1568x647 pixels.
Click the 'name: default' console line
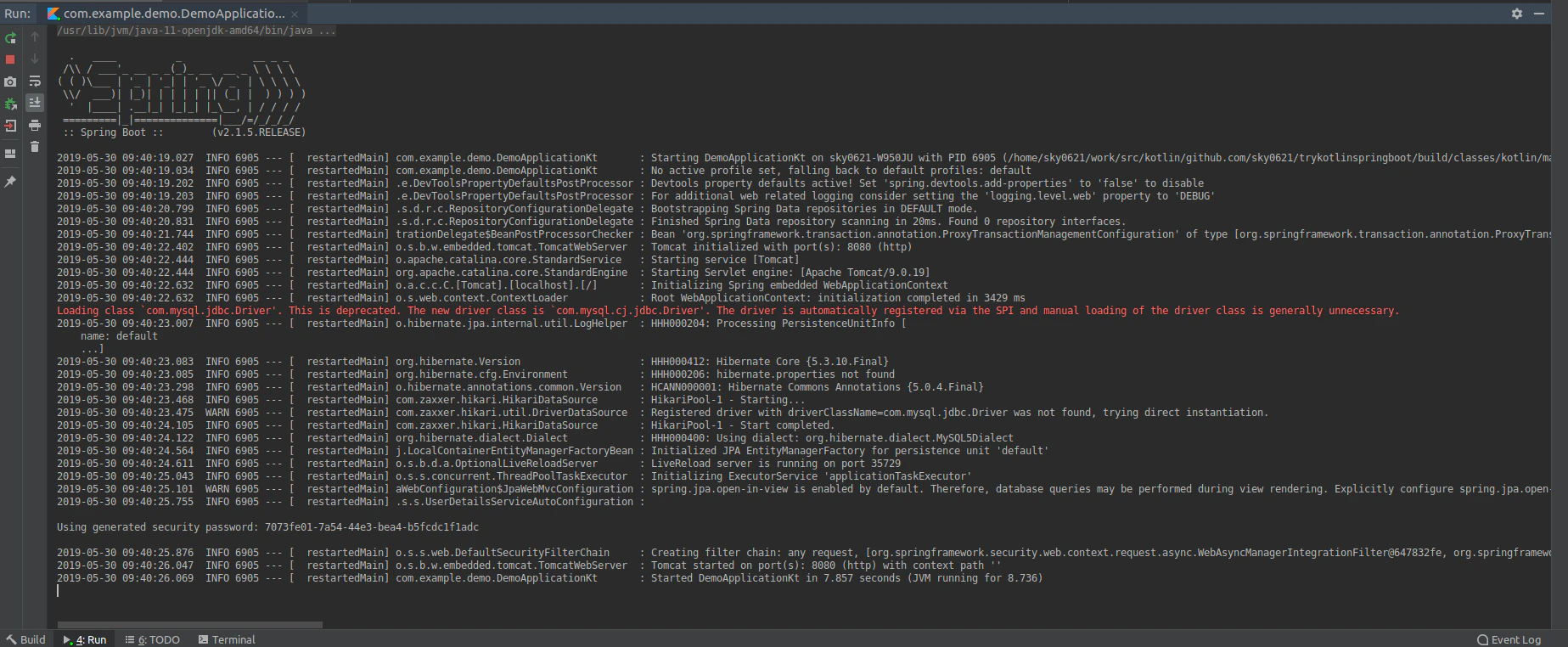pos(119,336)
